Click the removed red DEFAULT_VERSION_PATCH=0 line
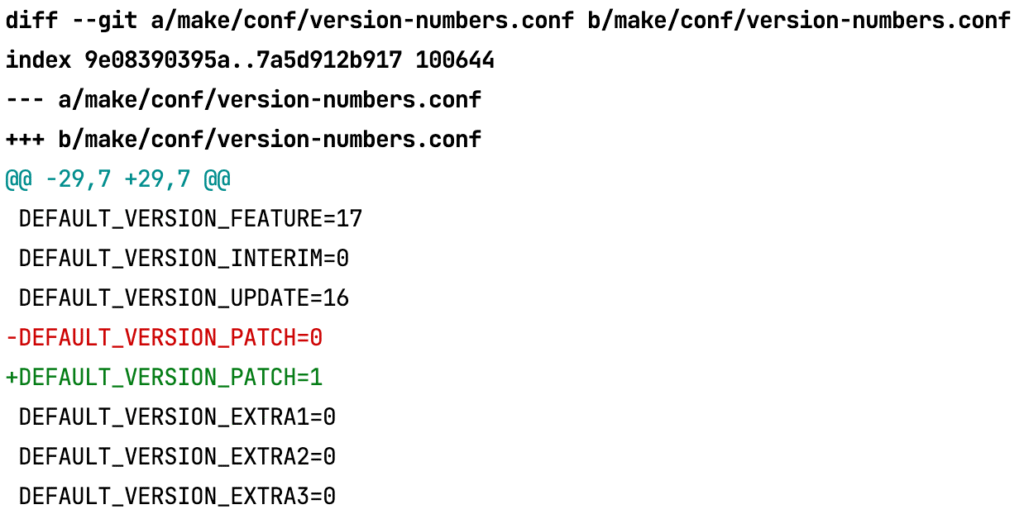Image resolution: width=1024 pixels, height=519 pixels. click(x=164, y=337)
